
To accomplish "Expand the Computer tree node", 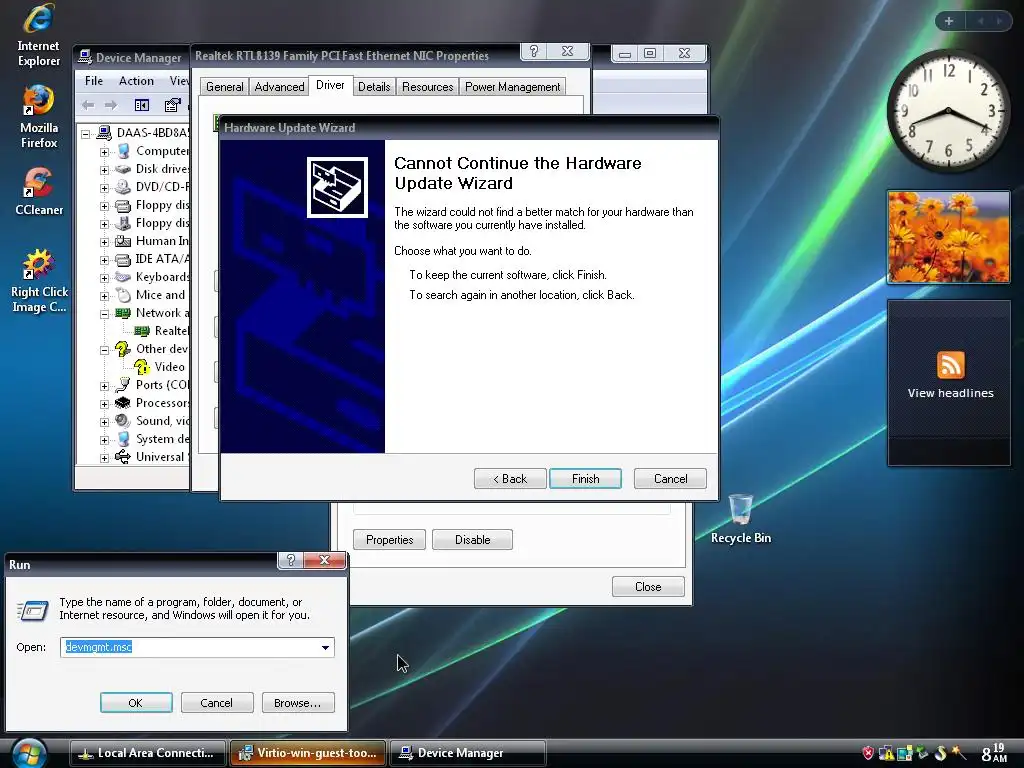I will [x=104, y=152].
